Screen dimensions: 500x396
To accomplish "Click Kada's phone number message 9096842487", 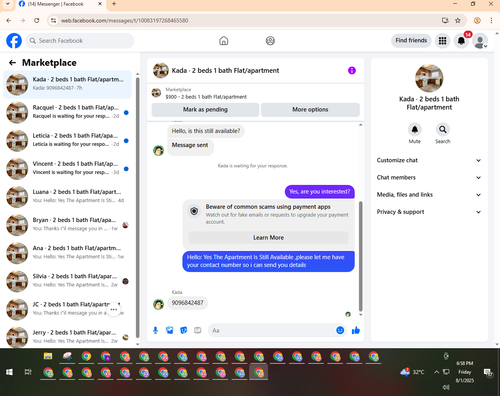I will click(187, 303).
